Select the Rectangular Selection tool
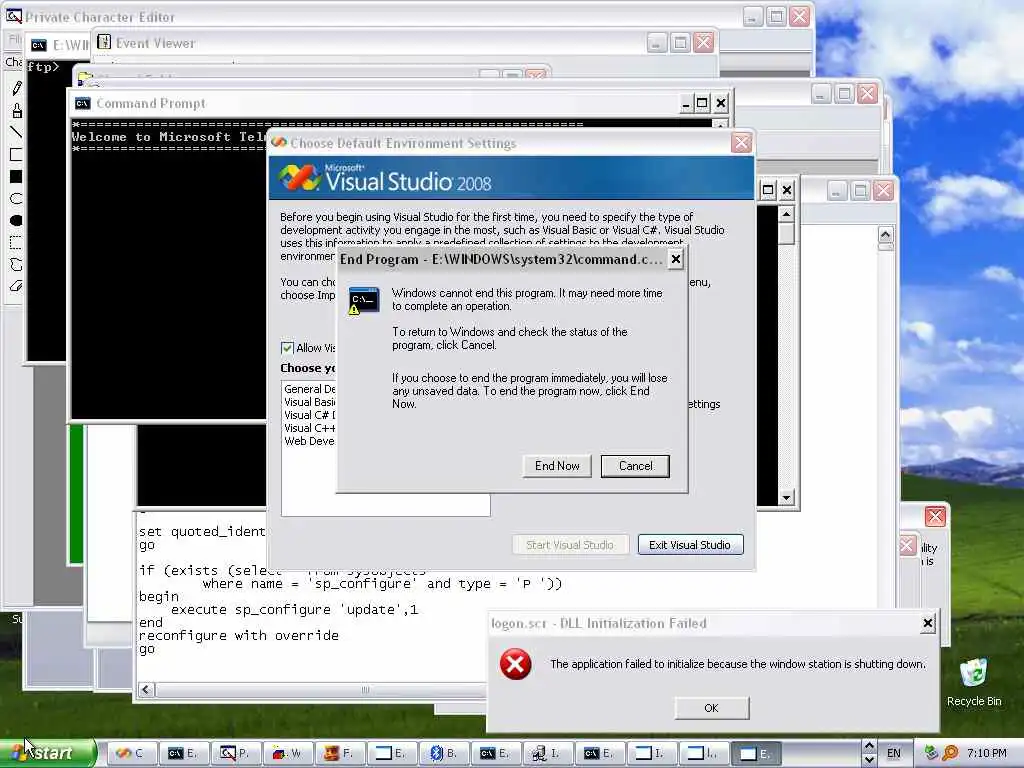The width and height of the screenshot is (1024, 768). pos(16,243)
